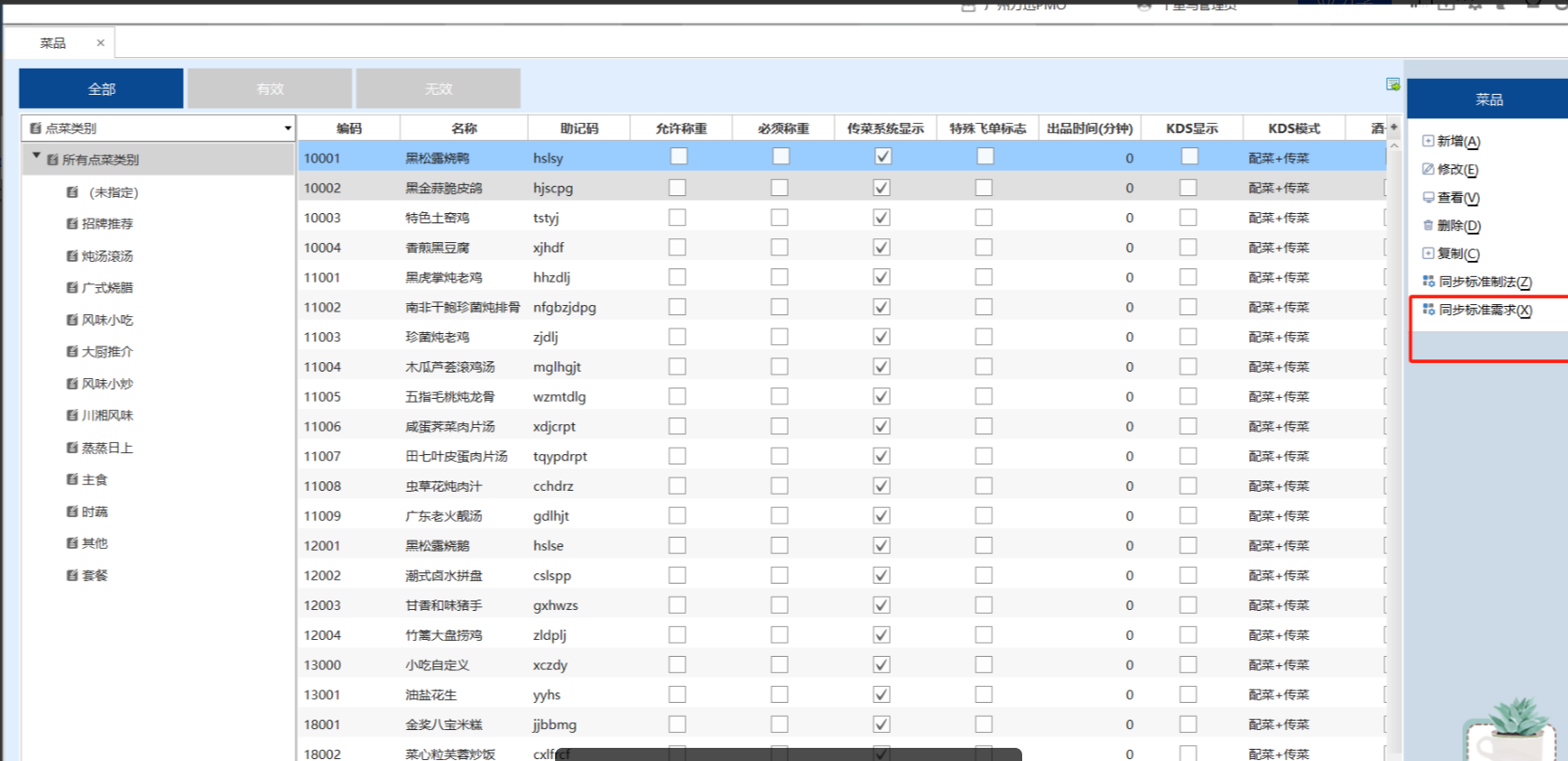Click the 全部 filter button
The image size is (1568, 761).
(x=101, y=89)
